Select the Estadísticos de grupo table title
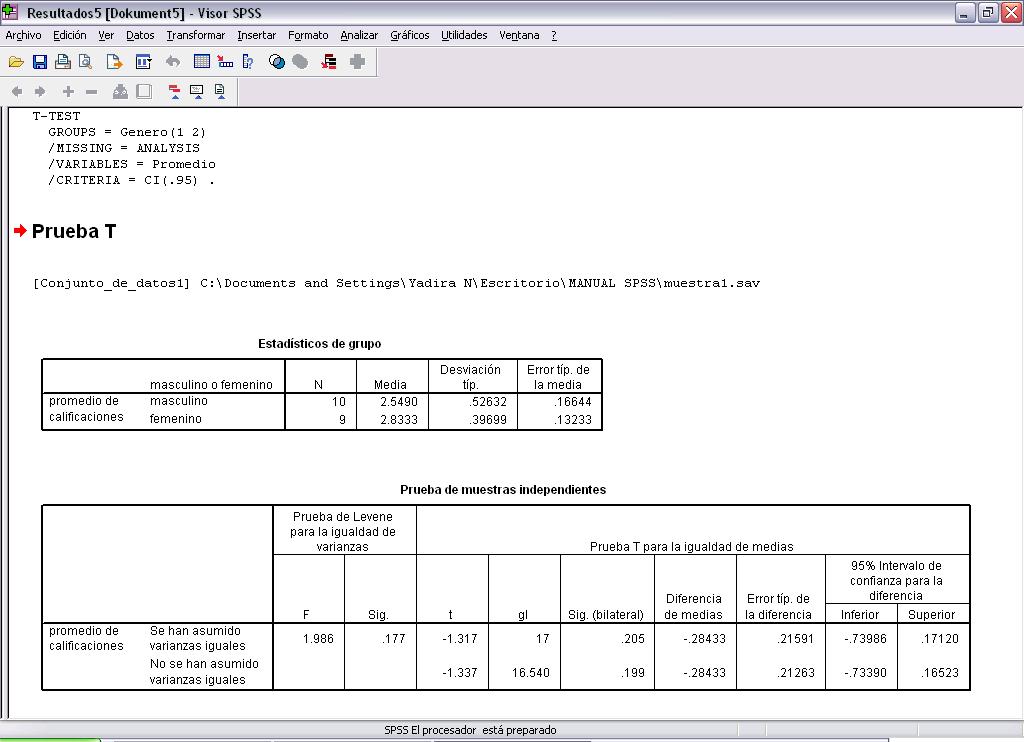The width and height of the screenshot is (1024, 742). click(x=319, y=344)
